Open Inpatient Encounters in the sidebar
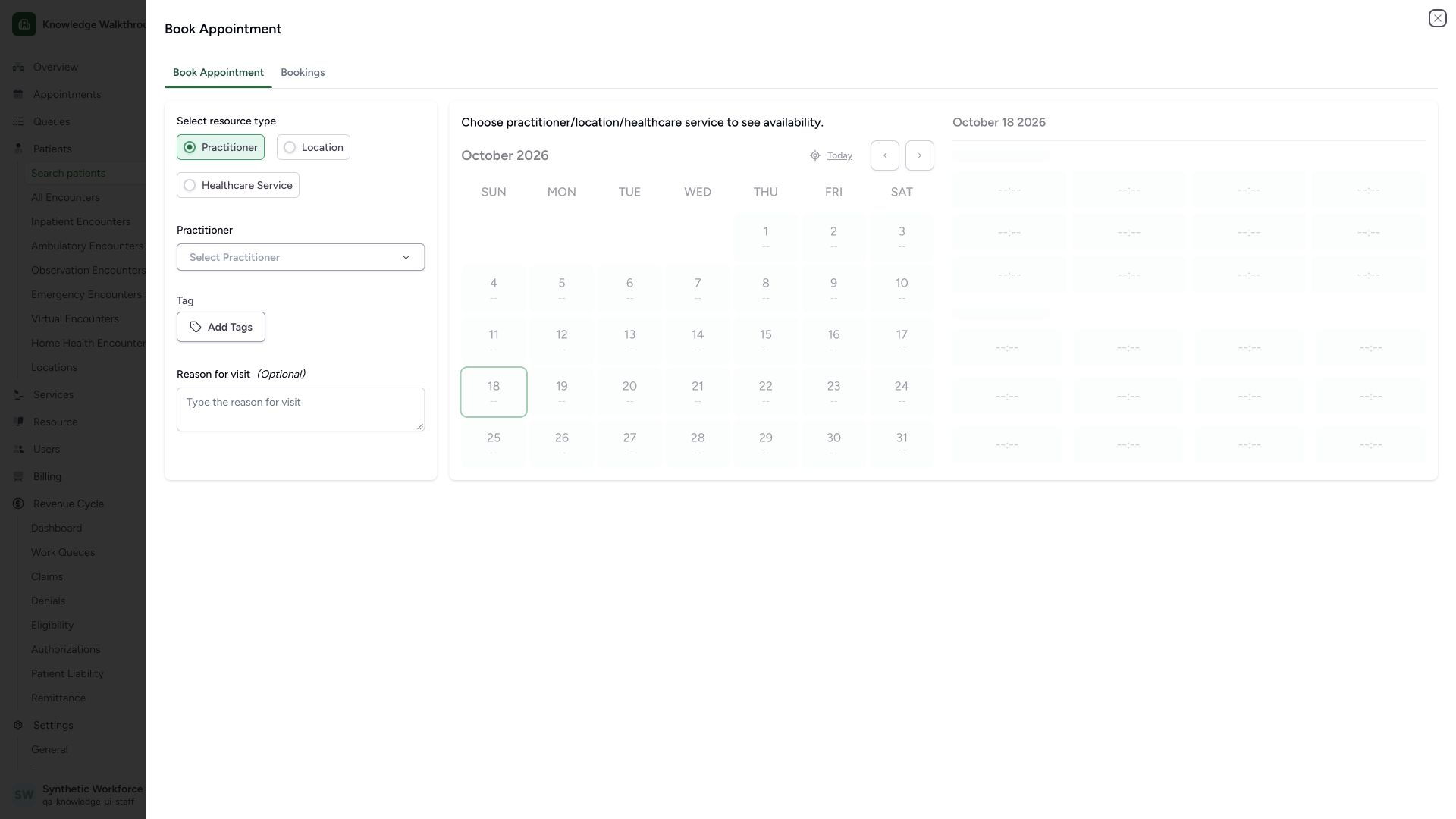This screenshot has height=819, width=1456. [x=80, y=221]
